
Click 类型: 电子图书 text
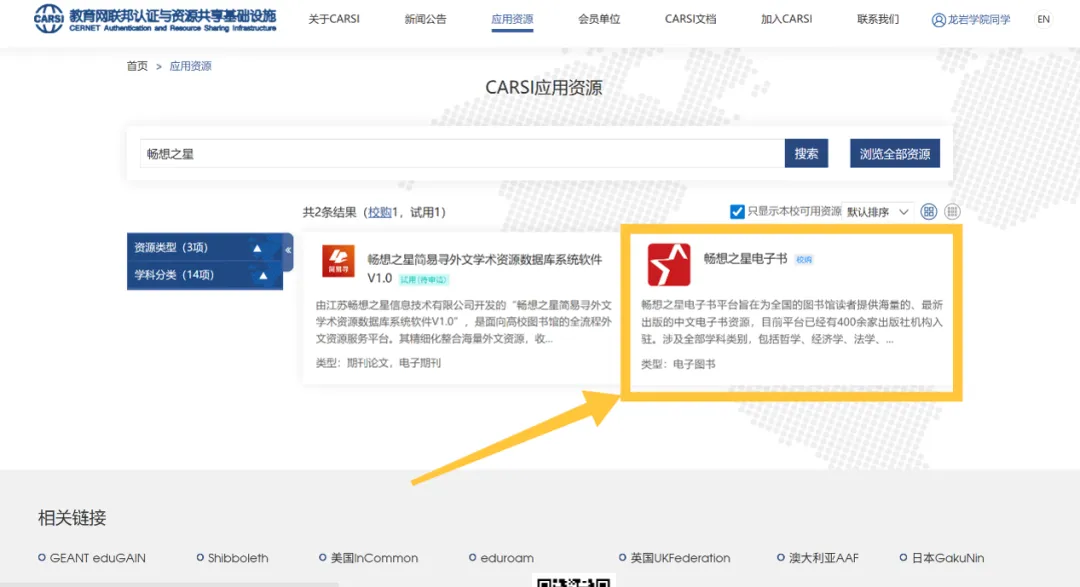(x=678, y=364)
